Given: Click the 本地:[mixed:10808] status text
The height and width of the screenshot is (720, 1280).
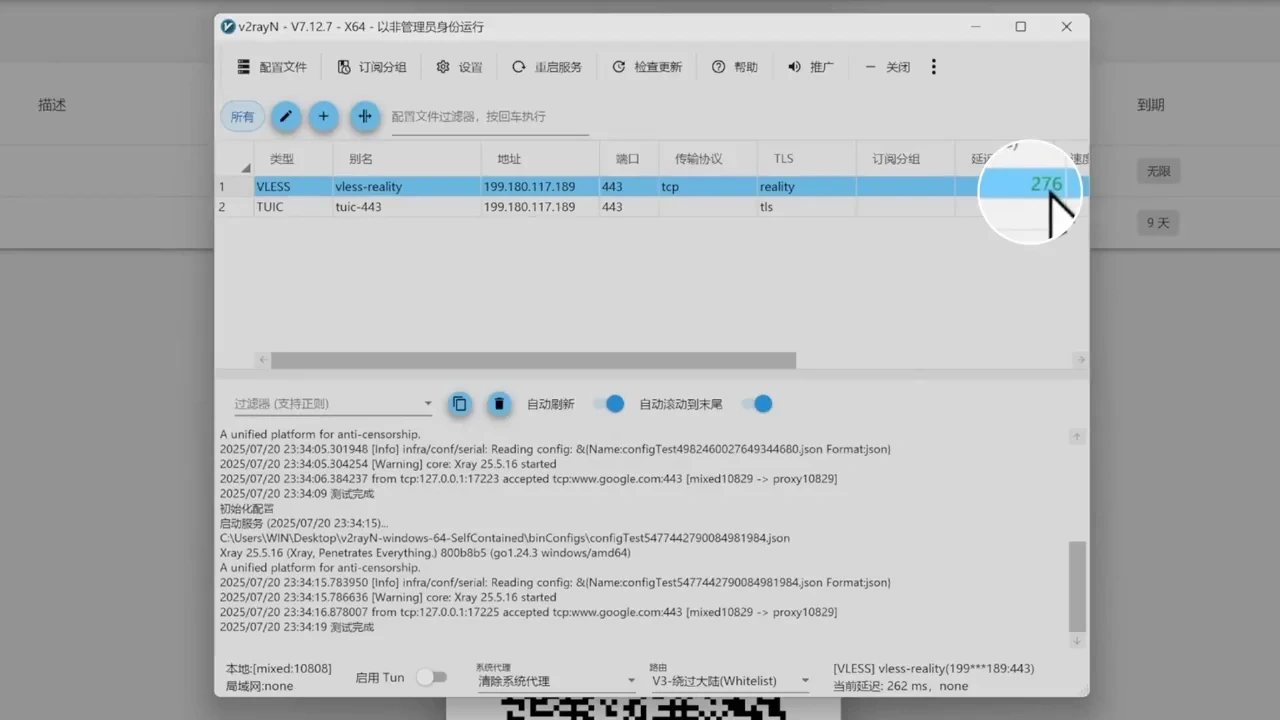Looking at the screenshot, I should 278,669.
